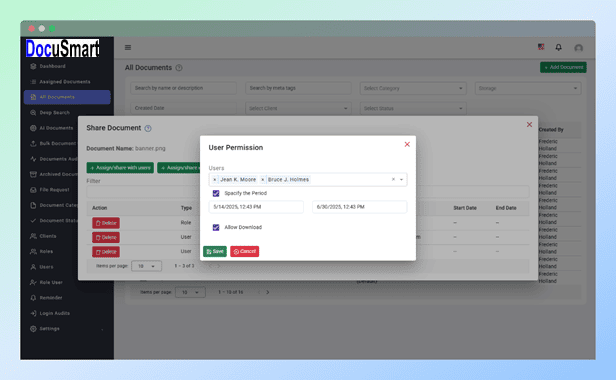Open items per page dropdown in share list
This screenshot has height=380, width=616.
point(147,266)
